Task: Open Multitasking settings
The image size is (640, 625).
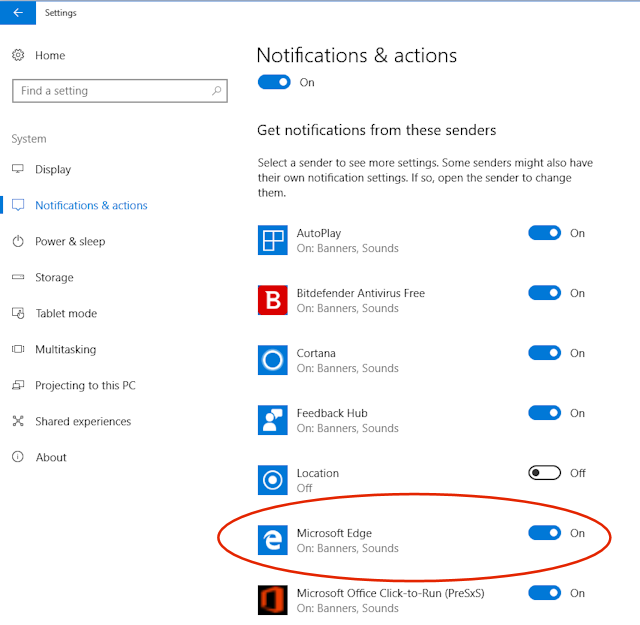Action: coord(66,349)
